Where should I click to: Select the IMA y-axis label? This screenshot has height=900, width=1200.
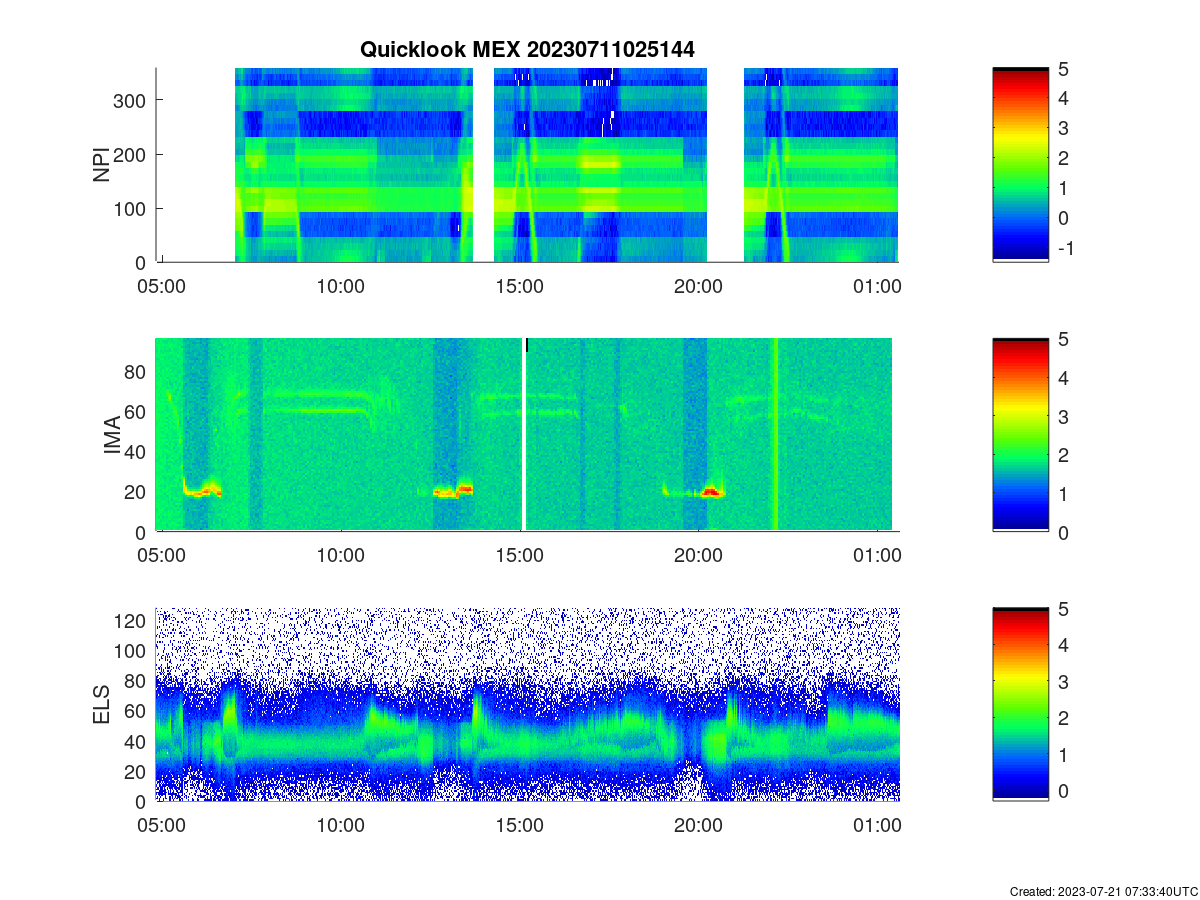click(x=112, y=435)
